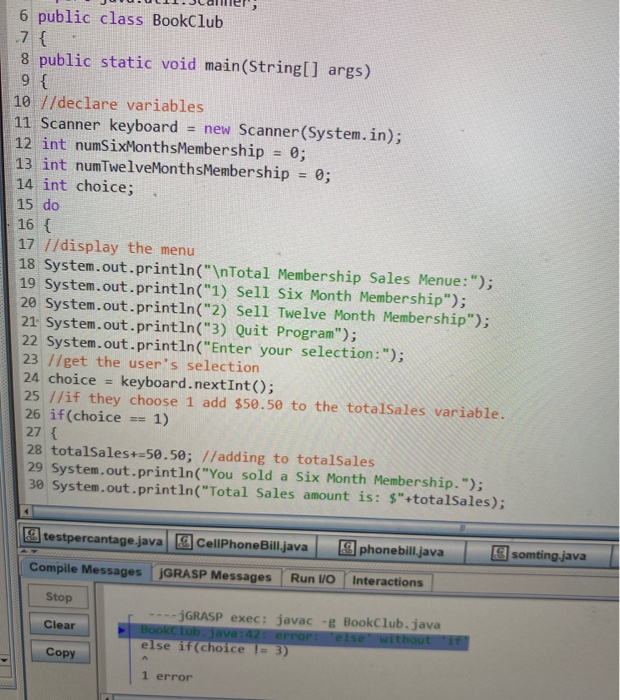
Task: Select the Compile Messages tab
Action: (85, 570)
